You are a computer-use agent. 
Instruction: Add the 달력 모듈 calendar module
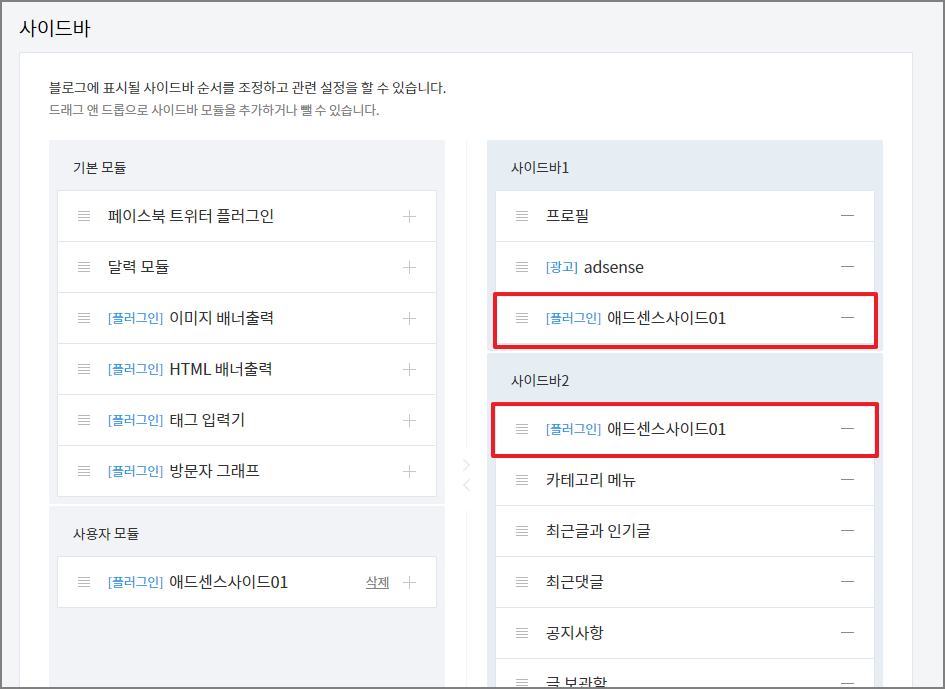click(409, 266)
